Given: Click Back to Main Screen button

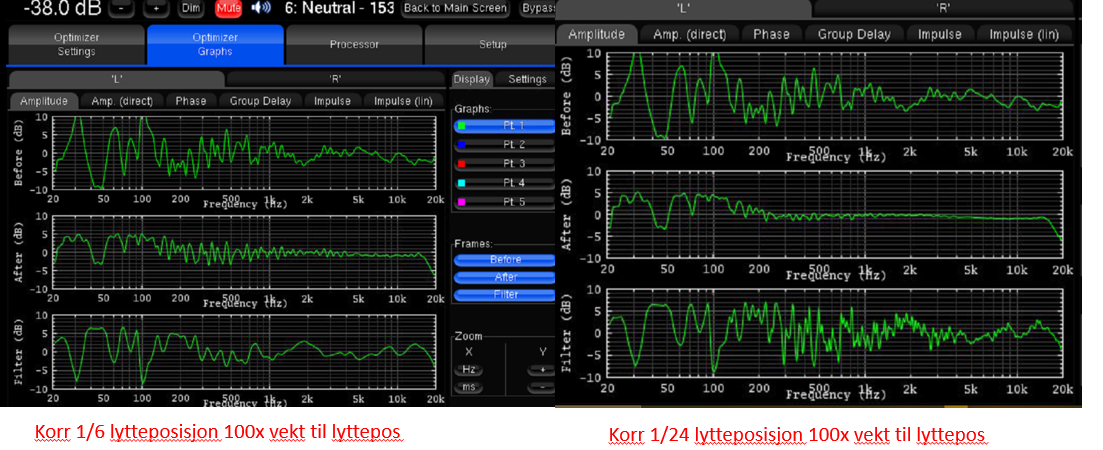Looking at the screenshot, I should [x=456, y=8].
